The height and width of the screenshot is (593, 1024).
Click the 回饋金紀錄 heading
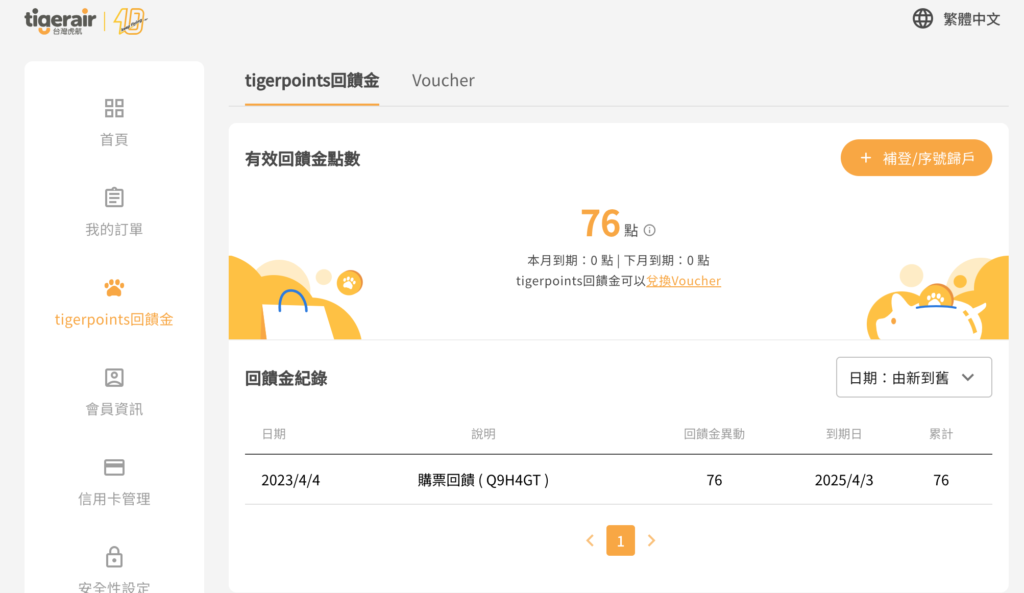point(286,378)
